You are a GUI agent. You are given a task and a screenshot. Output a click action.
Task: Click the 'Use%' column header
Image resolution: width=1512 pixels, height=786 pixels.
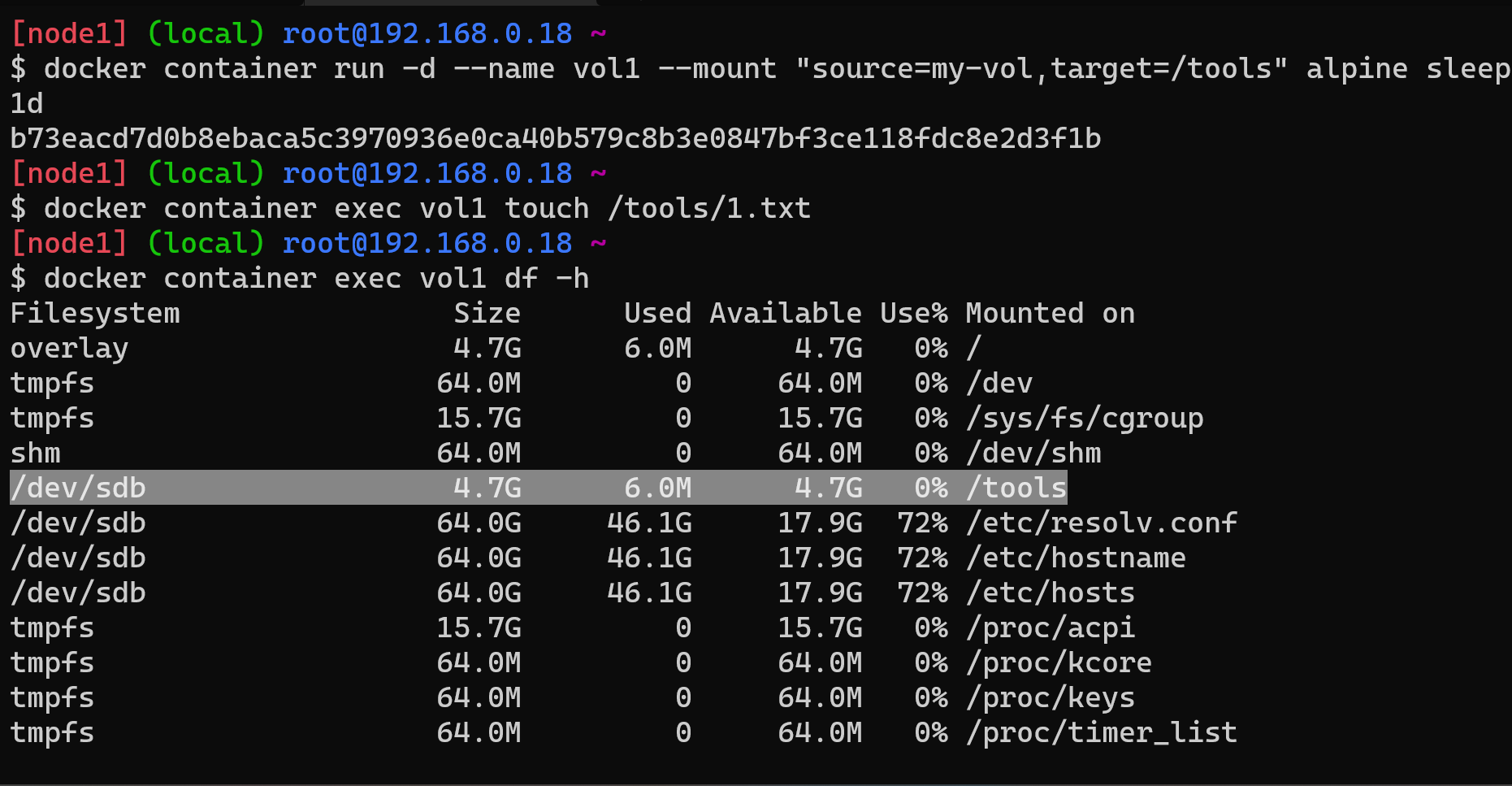coord(913,314)
